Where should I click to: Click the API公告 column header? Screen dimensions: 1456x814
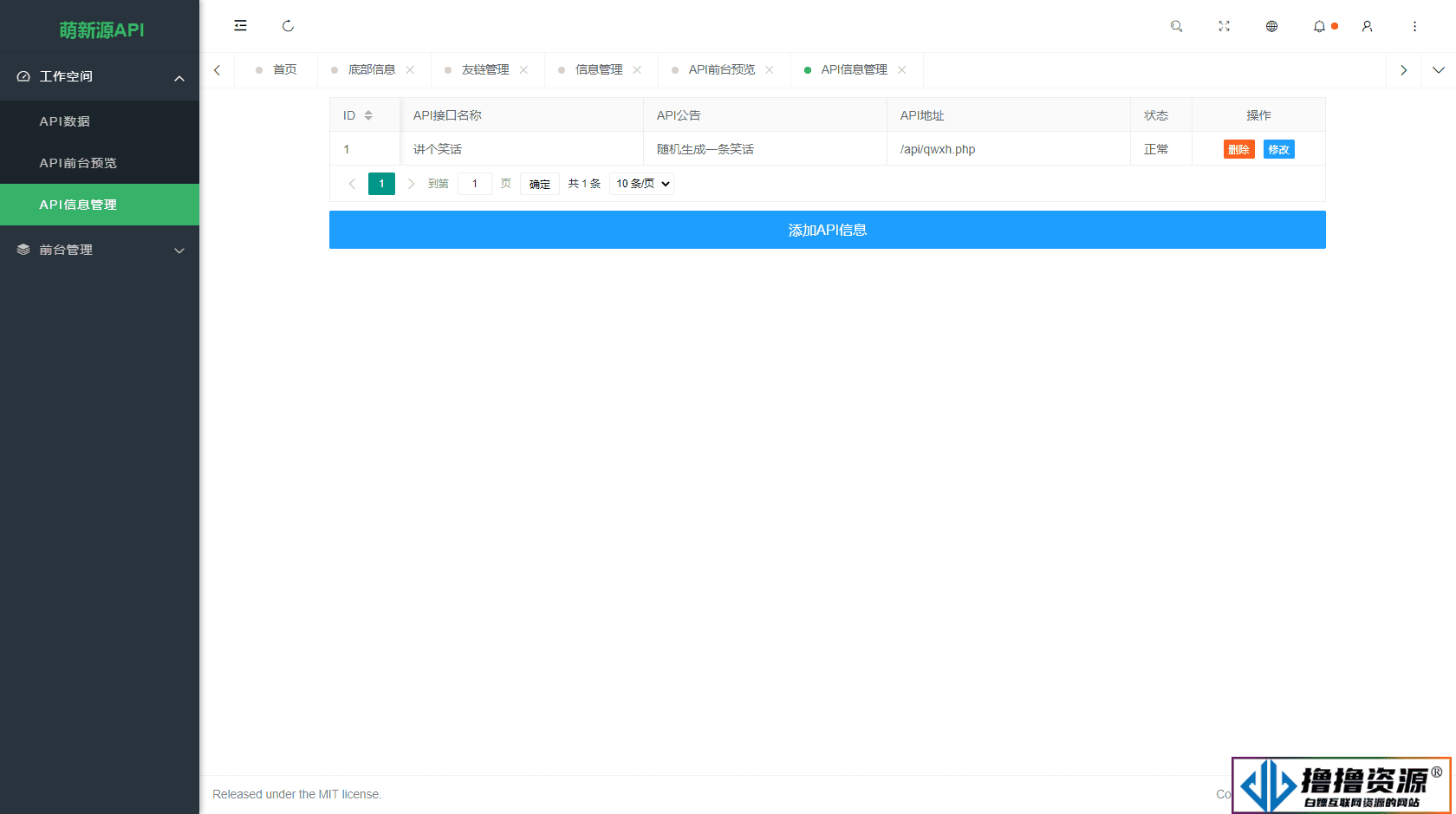[765, 115]
